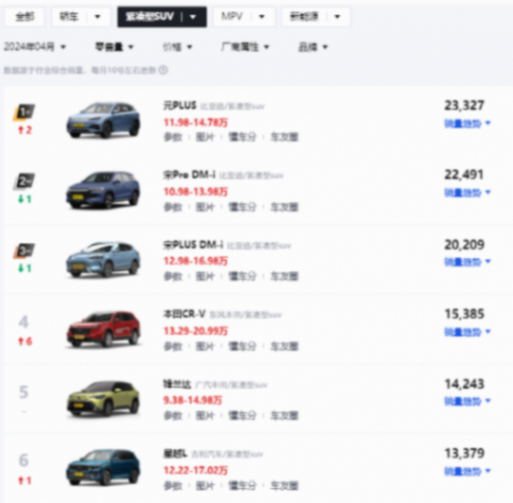Click the help question-mark icon beside data note
Viewport: 513px width, 503px height.
click(163, 70)
